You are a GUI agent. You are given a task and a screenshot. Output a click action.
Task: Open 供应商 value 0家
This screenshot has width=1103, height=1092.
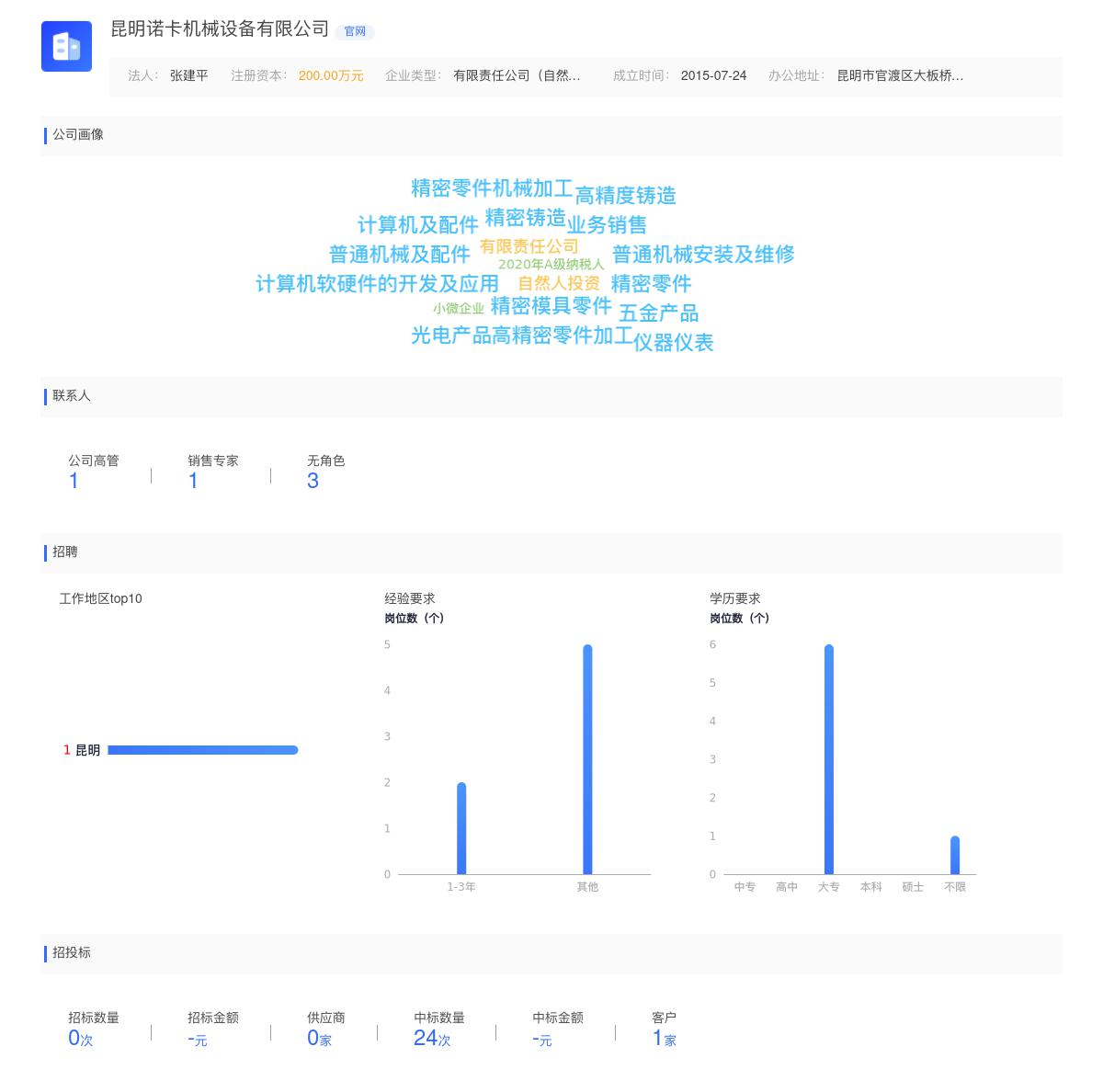point(320,1038)
